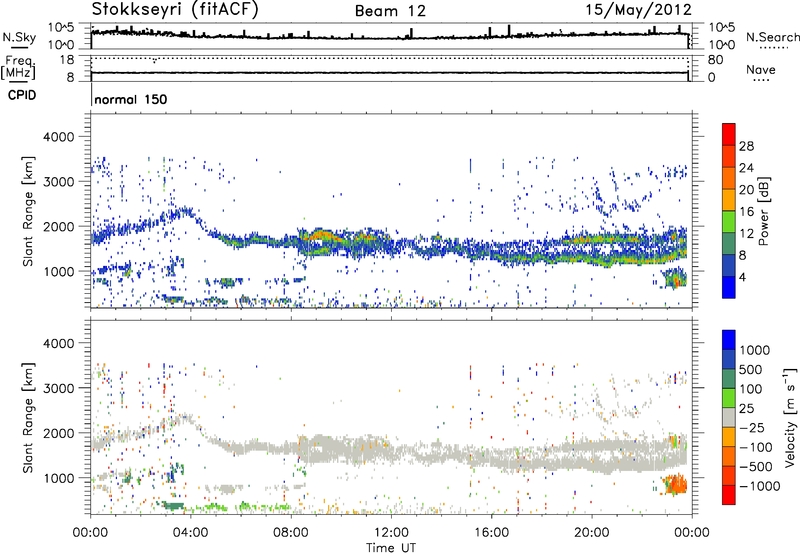
Task: Click the 'Stokkseyri (fitACF)' title text
Action: tap(175, 9)
